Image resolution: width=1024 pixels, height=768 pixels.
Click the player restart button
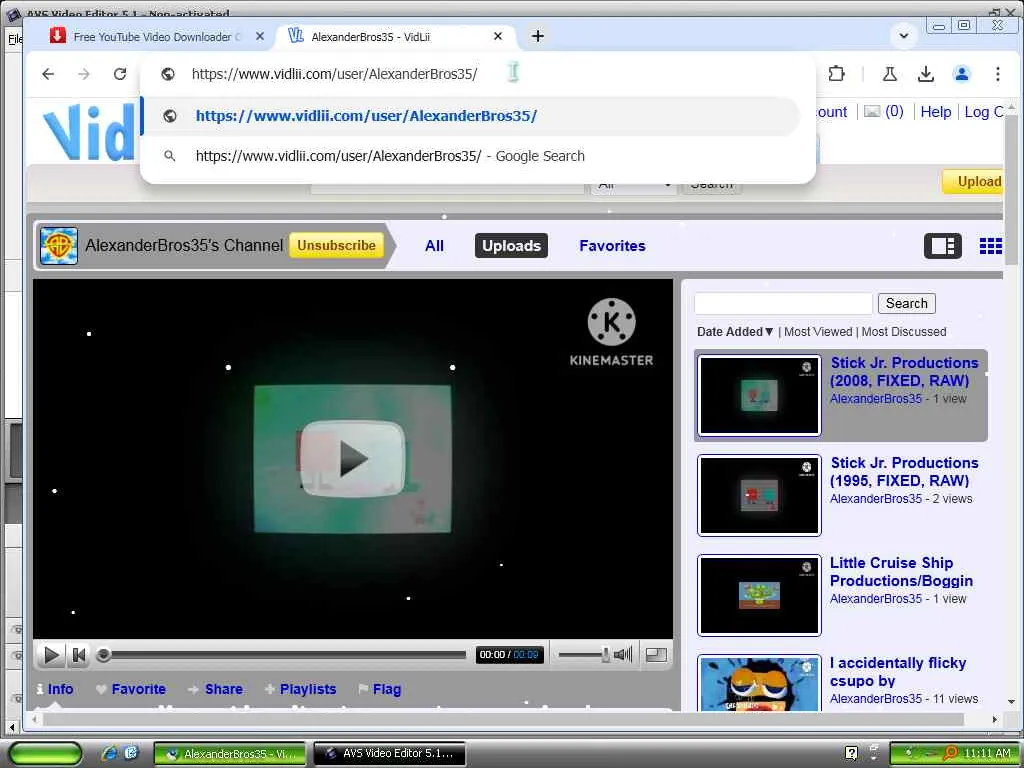(x=79, y=654)
